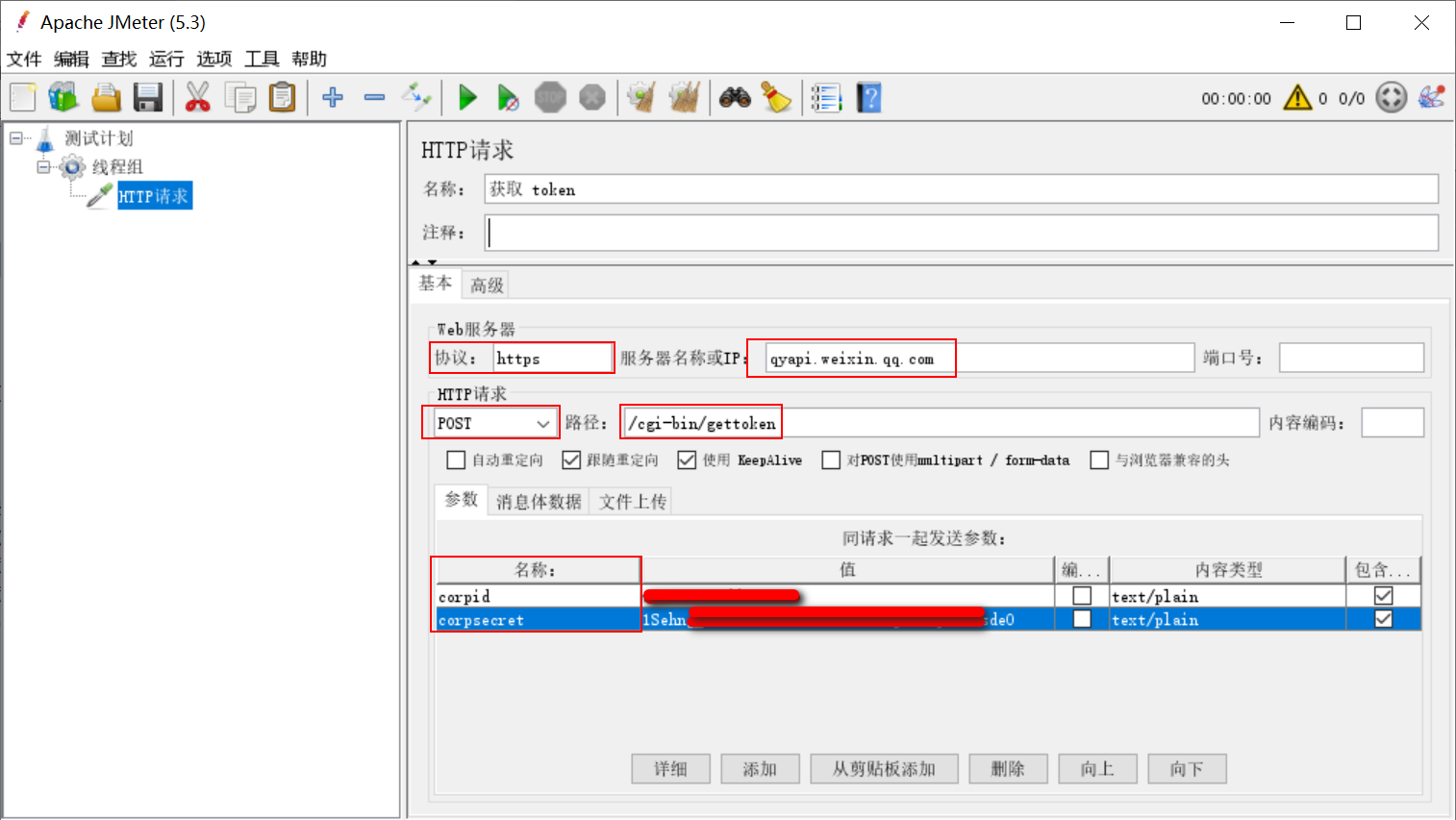This screenshot has height=820, width=1456.
Task: Toggle include-equals checkbox in corpsecret row
Action: click(x=1383, y=619)
